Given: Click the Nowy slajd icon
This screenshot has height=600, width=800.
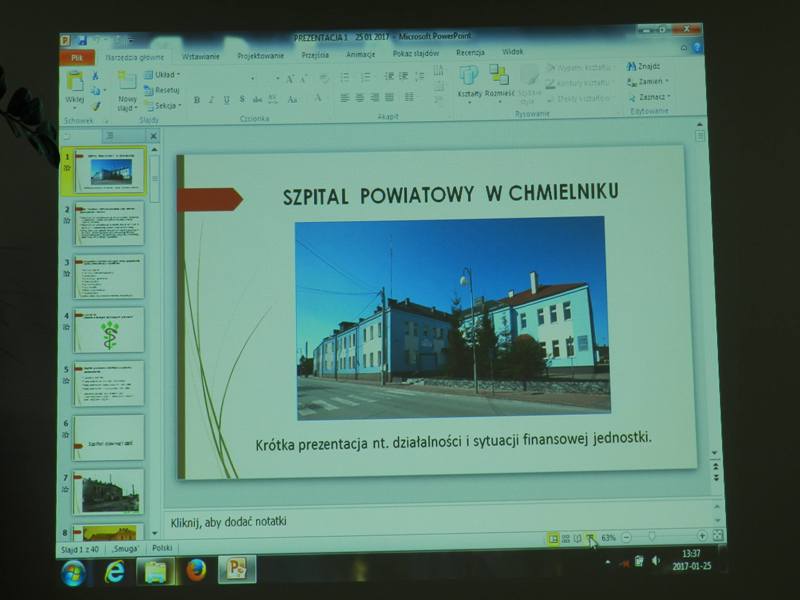Looking at the screenshot, I should pyautogui.click(x=127, y=81).
